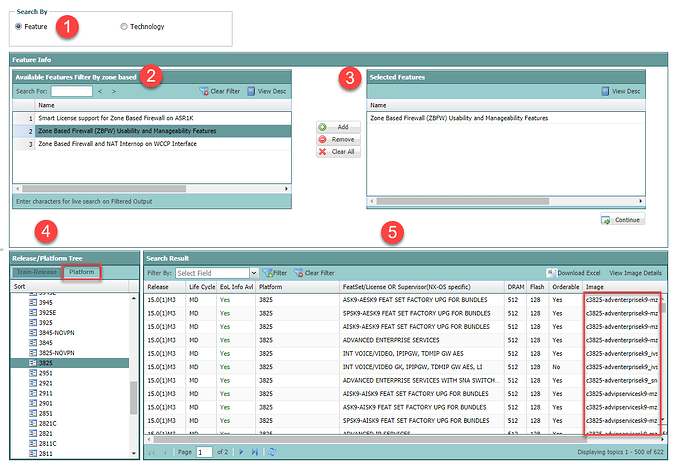
Task: Switch to the Train-Release tab
Action: tap(37, 272)
